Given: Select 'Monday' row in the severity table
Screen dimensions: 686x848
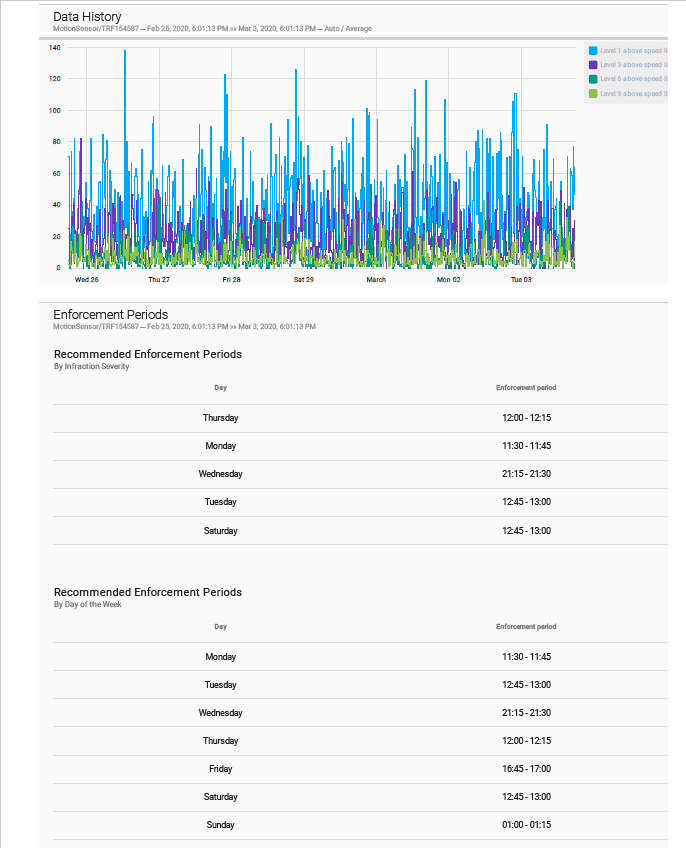Looking at the screenshot, I should click(360, 446).
